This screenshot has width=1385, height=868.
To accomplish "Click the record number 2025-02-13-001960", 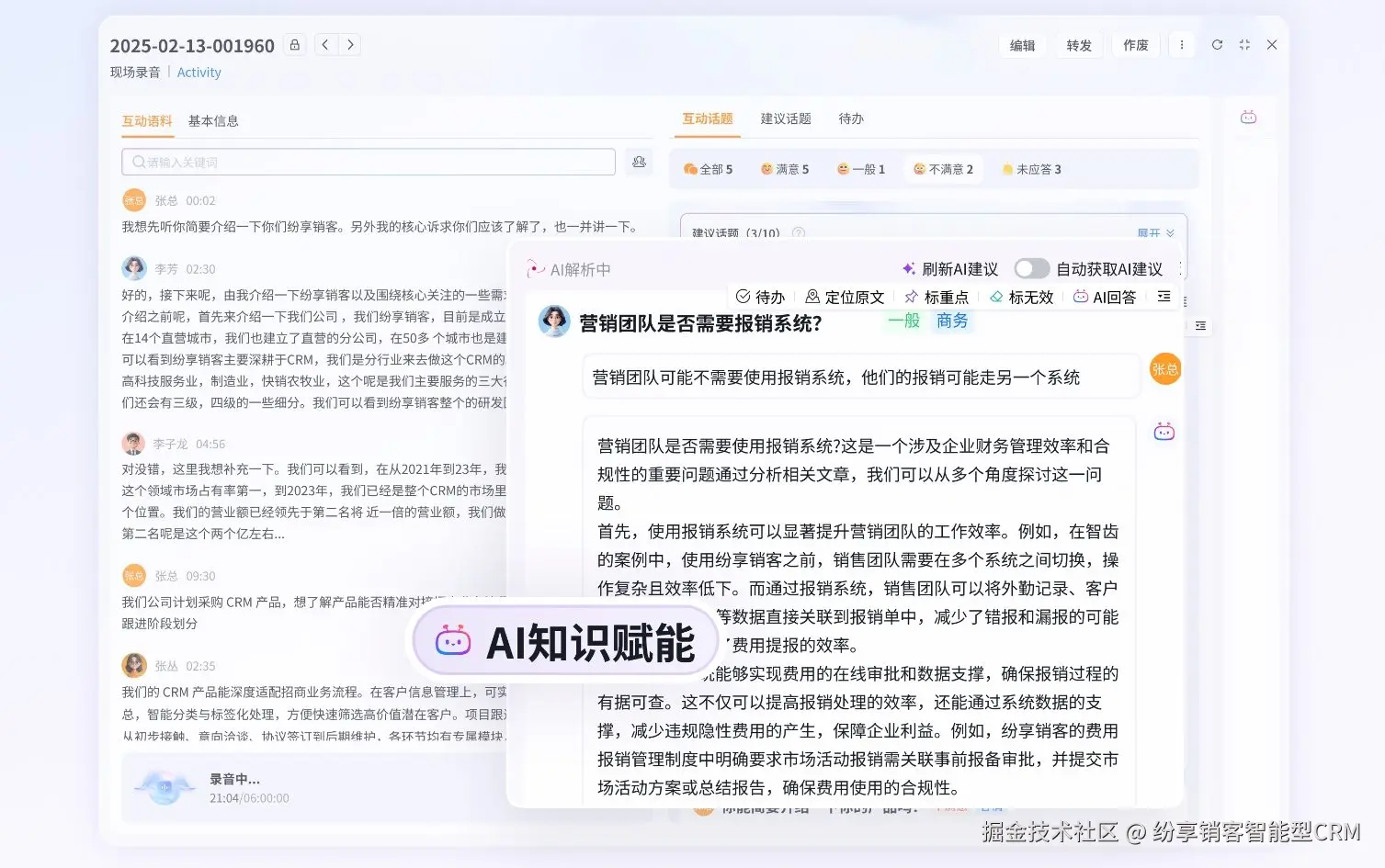I will pos(192,46).
